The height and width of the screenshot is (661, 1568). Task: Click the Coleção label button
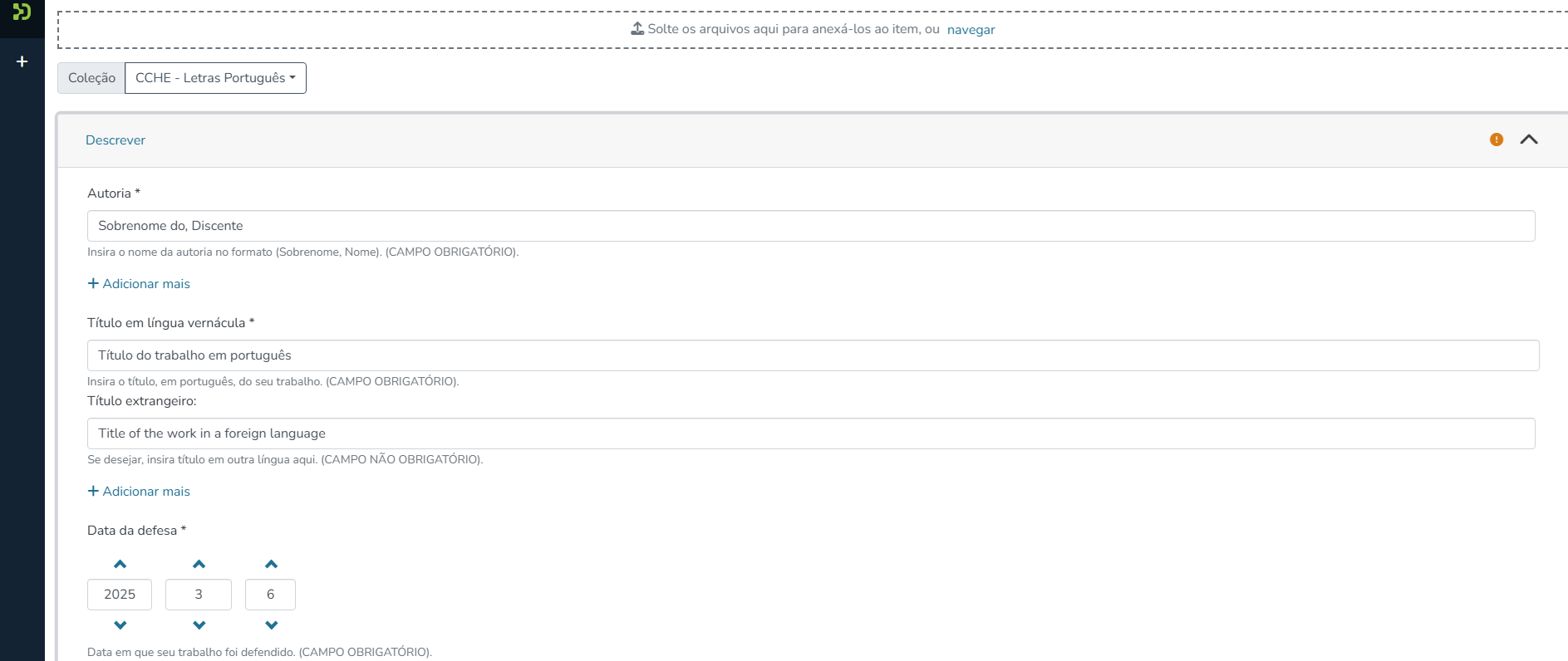(91, 78)
